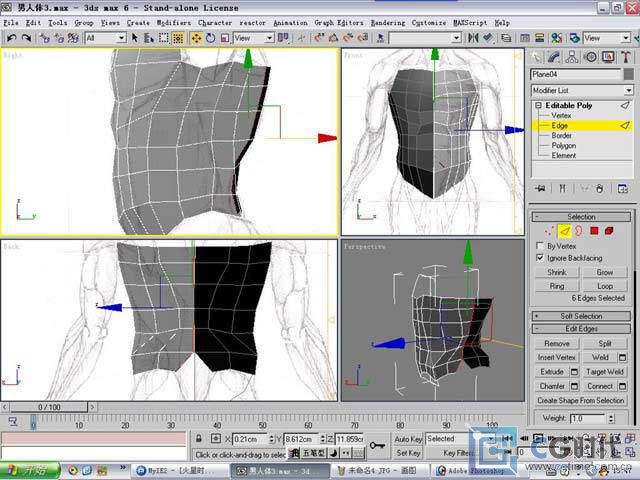
Task: Toggle the Edge sub-object mode icon
Action: click(564, 231)
